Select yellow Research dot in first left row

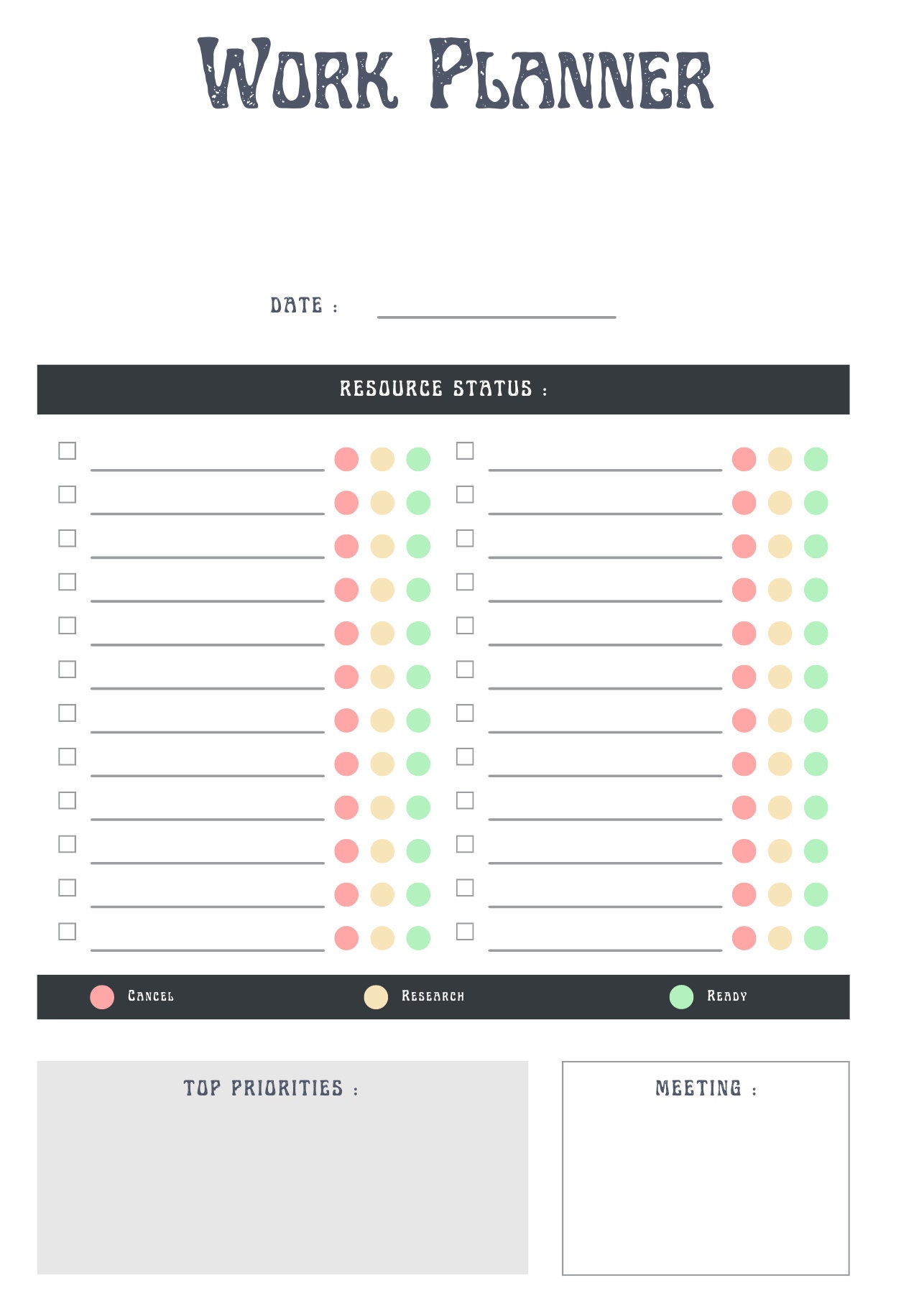pyautogui.click(x=382, y=459)
